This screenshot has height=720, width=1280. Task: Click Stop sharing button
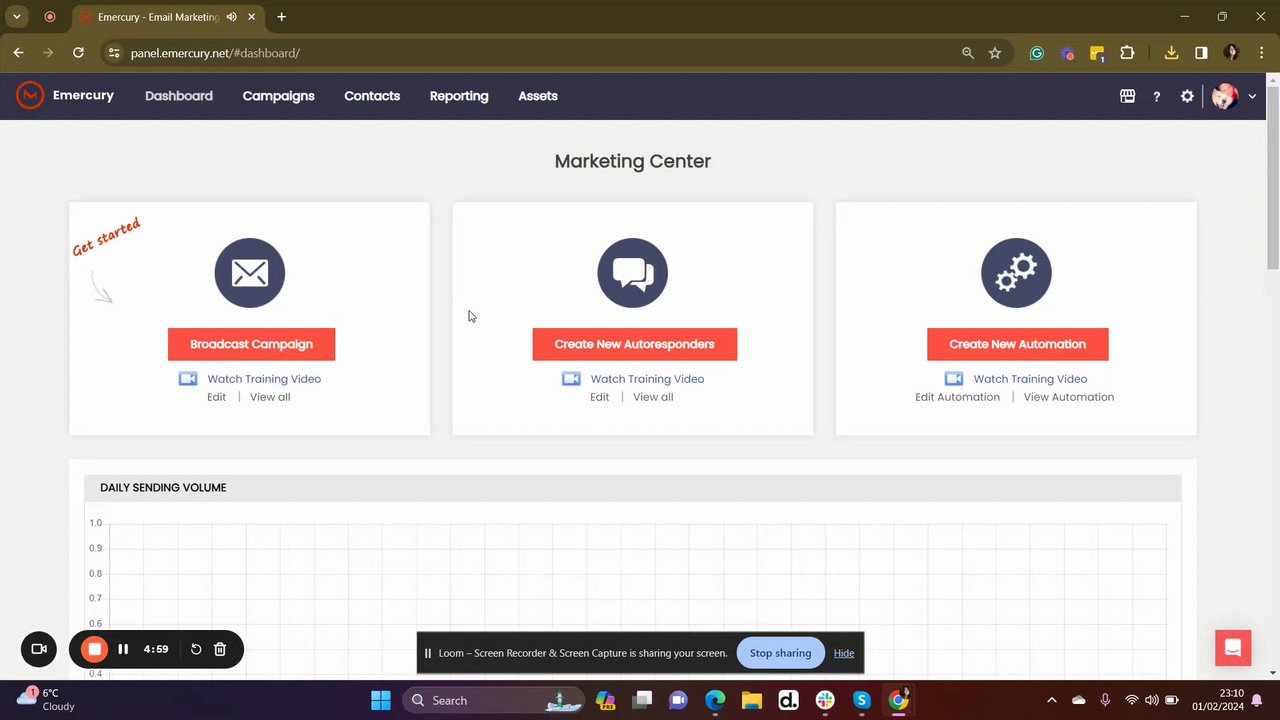point(780,653)
